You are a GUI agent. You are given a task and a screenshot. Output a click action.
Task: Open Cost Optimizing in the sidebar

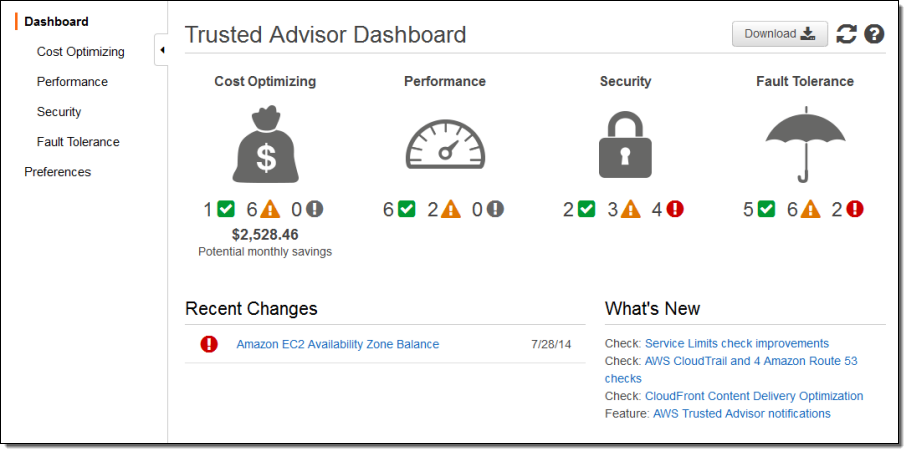coord(81,51)
